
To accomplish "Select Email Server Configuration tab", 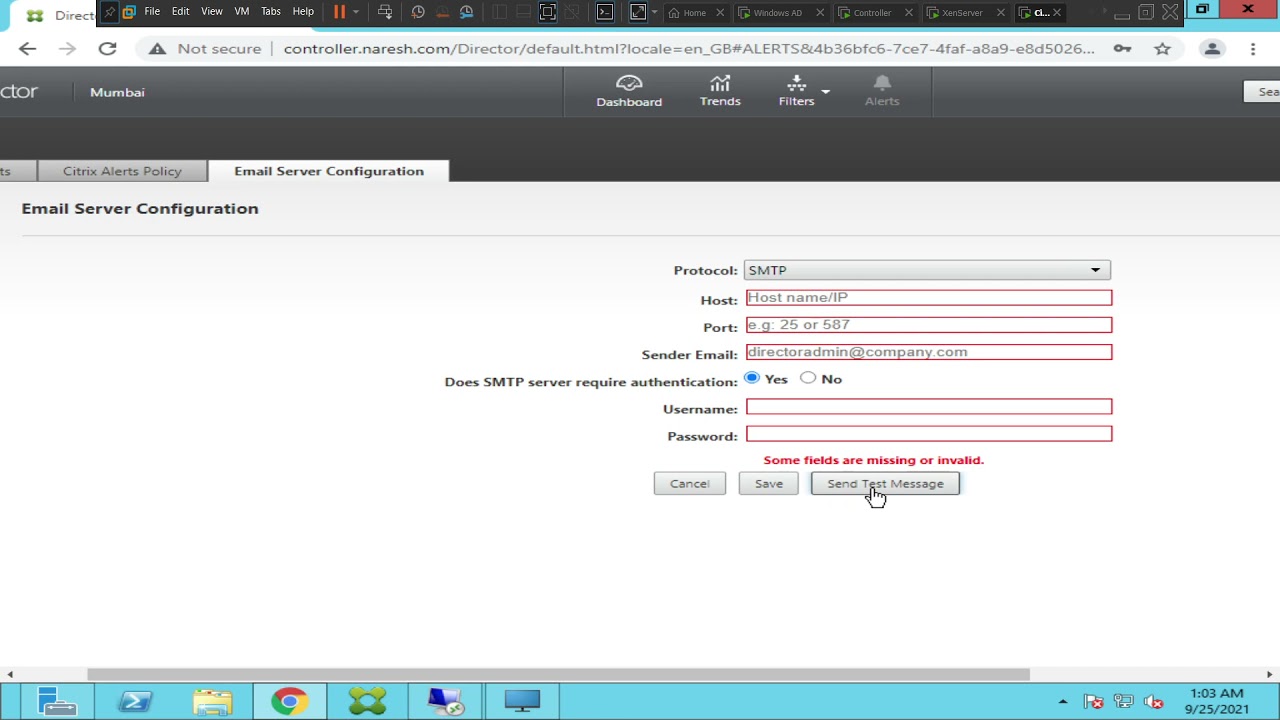I will tap(329, 171).
